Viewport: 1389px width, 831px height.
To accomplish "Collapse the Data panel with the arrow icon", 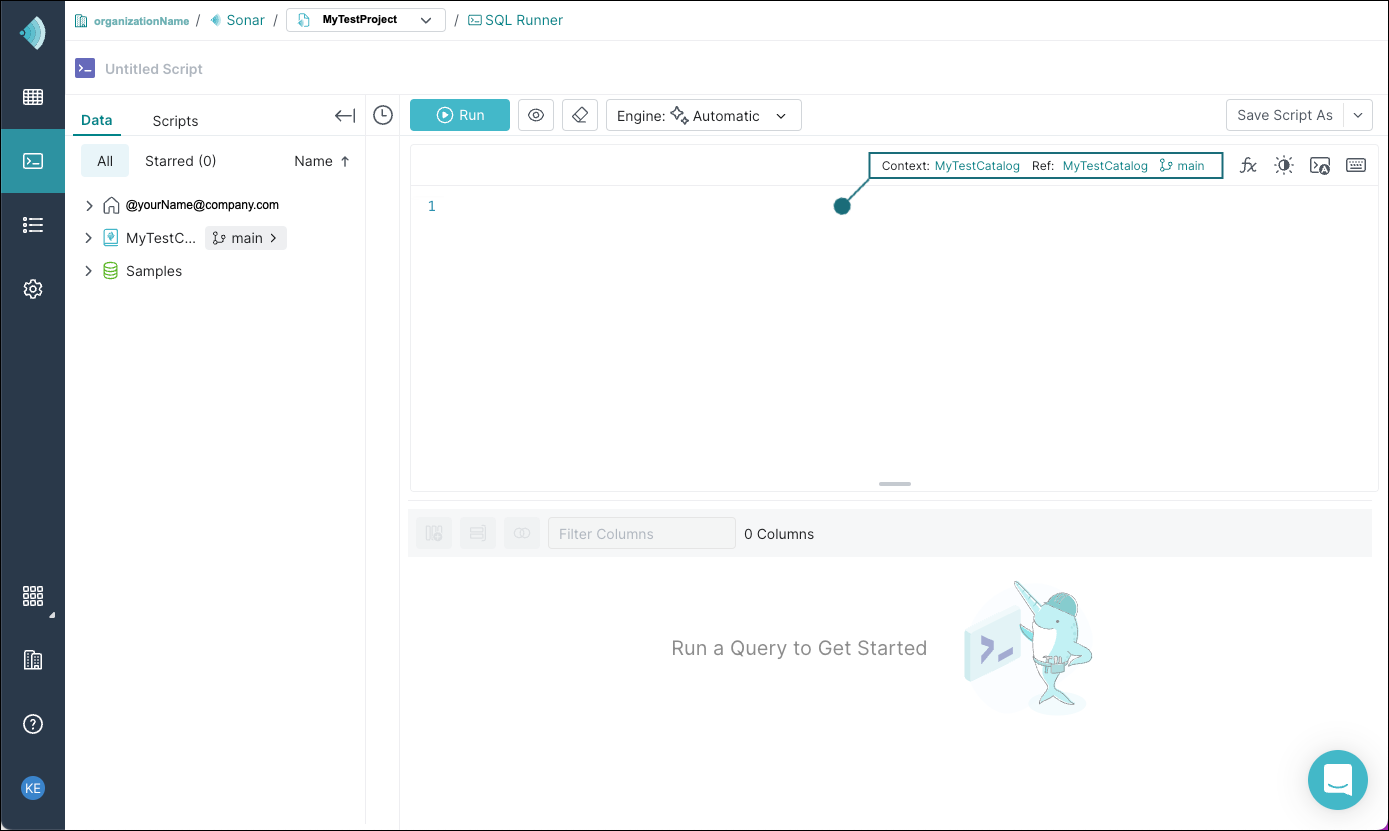I will point(344,115).
